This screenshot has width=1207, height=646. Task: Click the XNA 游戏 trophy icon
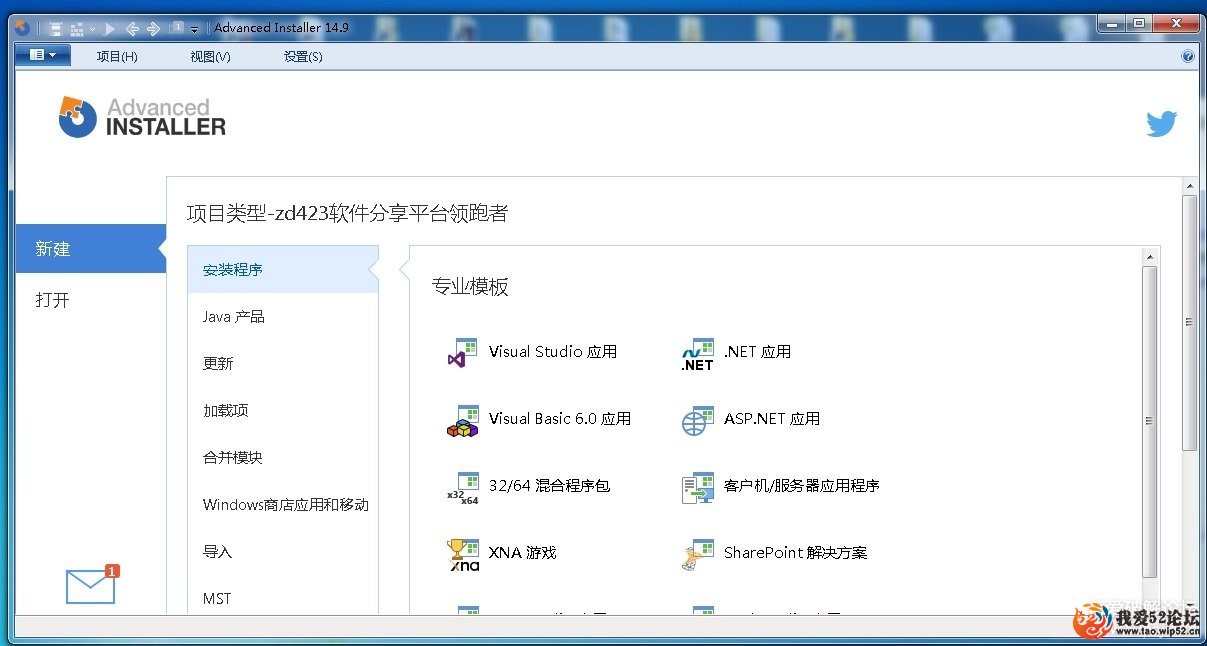click(463, 555)
